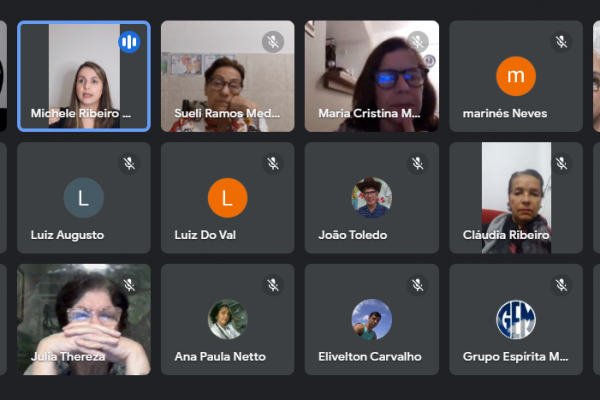This screenshot has width=600, height=400.
Task: Click Elivelton Carvalho's muted microphone icon
Action: (x=417, y=285)
